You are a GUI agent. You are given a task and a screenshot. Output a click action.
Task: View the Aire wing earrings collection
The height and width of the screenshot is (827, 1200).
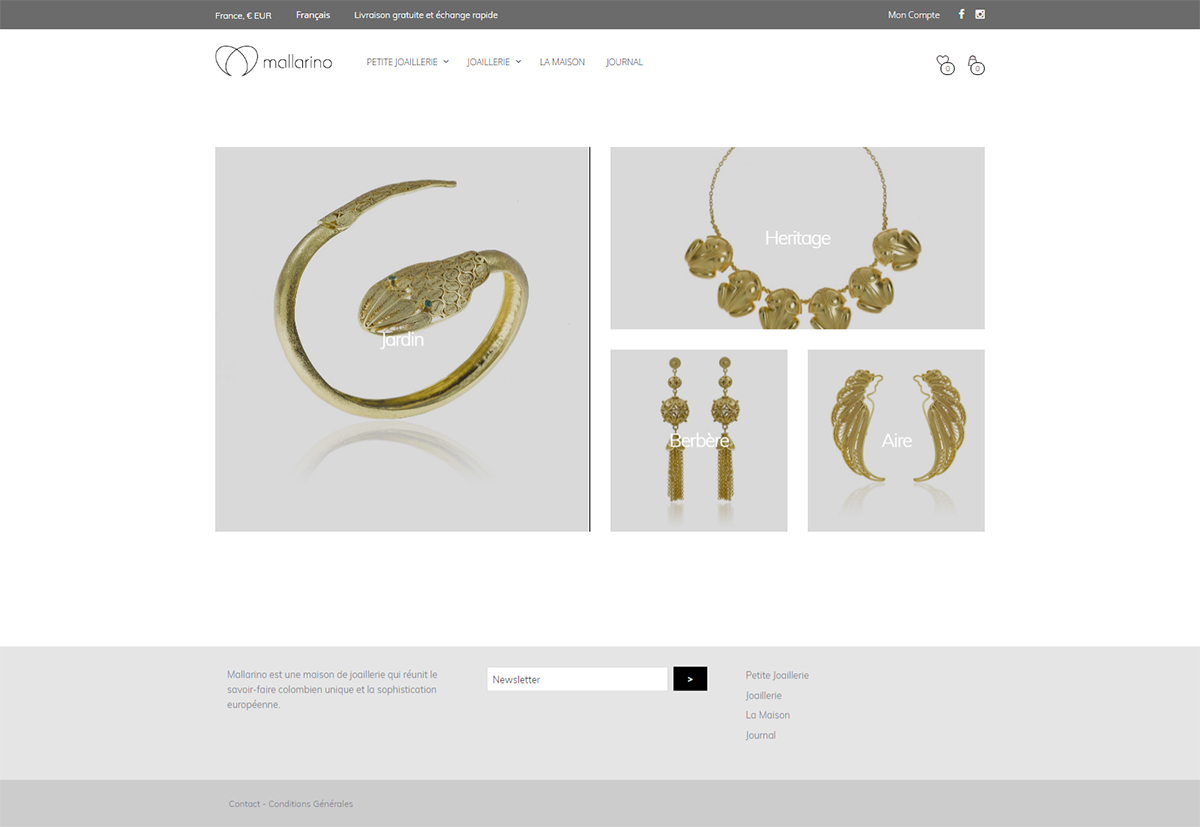(896, 440)
